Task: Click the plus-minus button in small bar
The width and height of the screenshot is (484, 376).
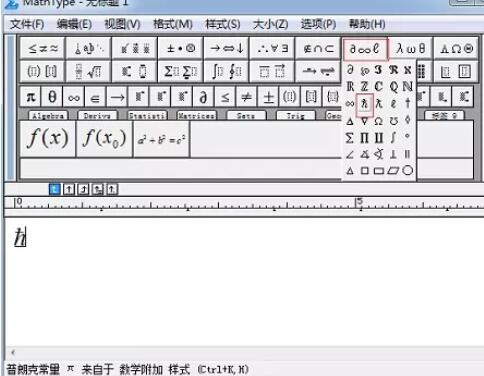Action: [268, 97]
